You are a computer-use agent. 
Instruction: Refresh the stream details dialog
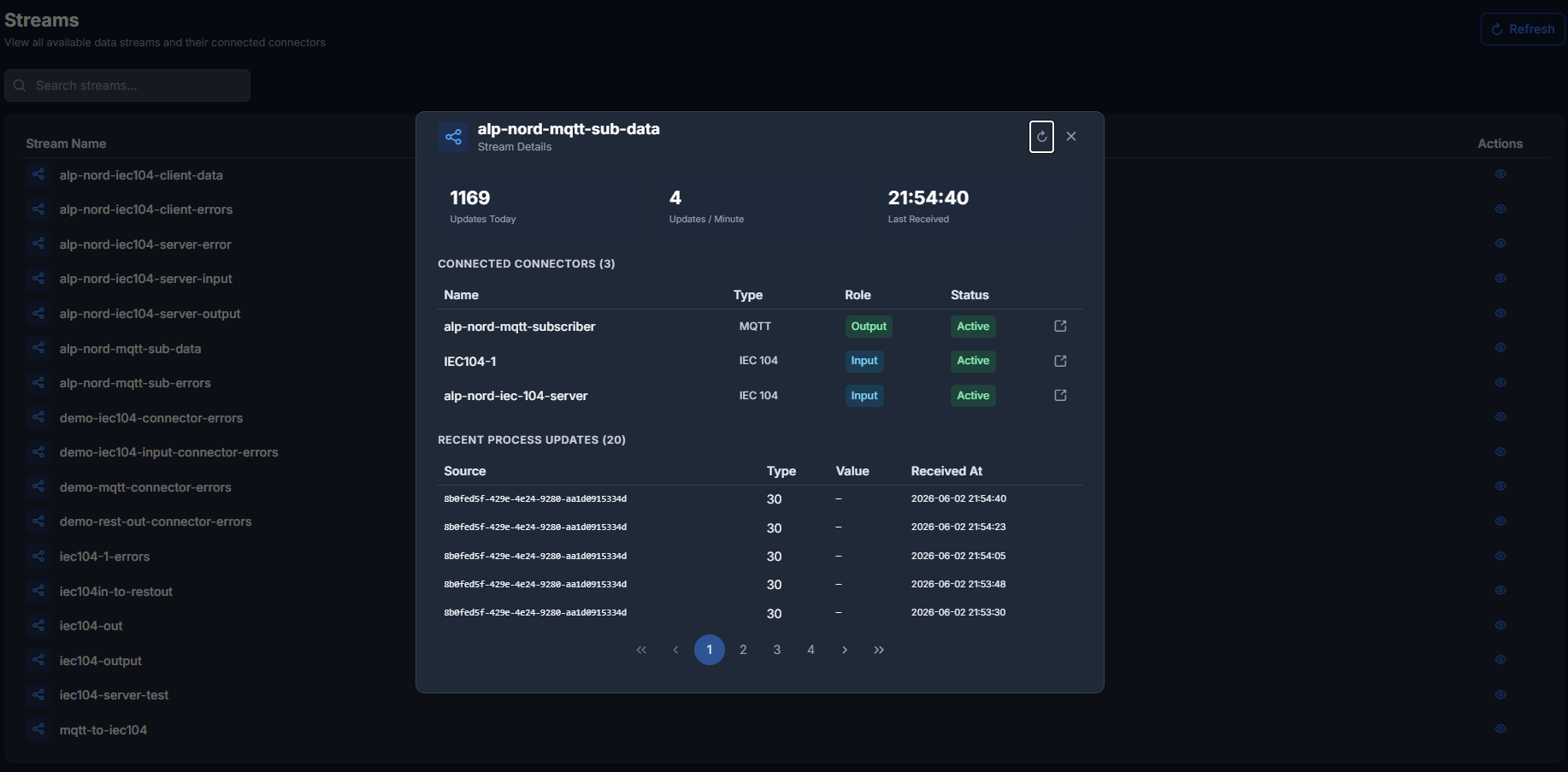[1041, 137]
